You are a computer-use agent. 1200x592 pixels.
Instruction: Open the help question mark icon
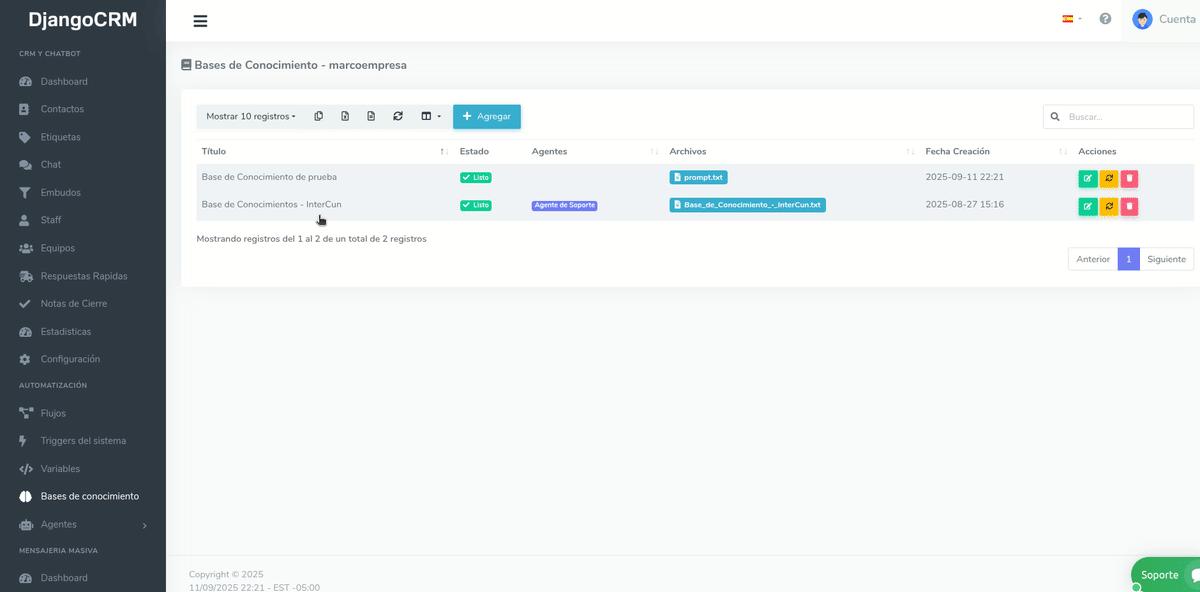click(1105, 19)
